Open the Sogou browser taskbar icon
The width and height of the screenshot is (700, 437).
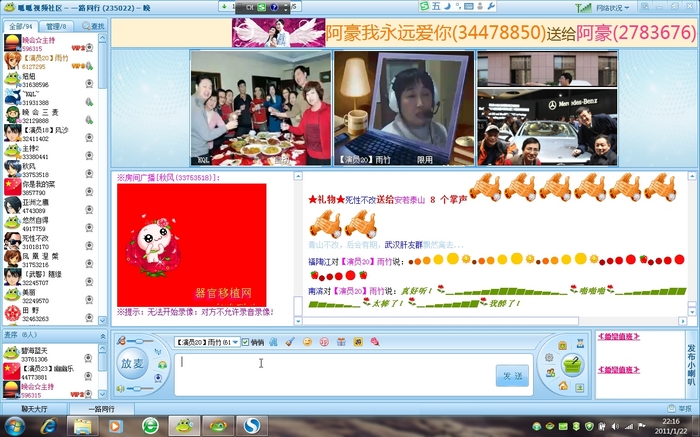click(252, 425)
